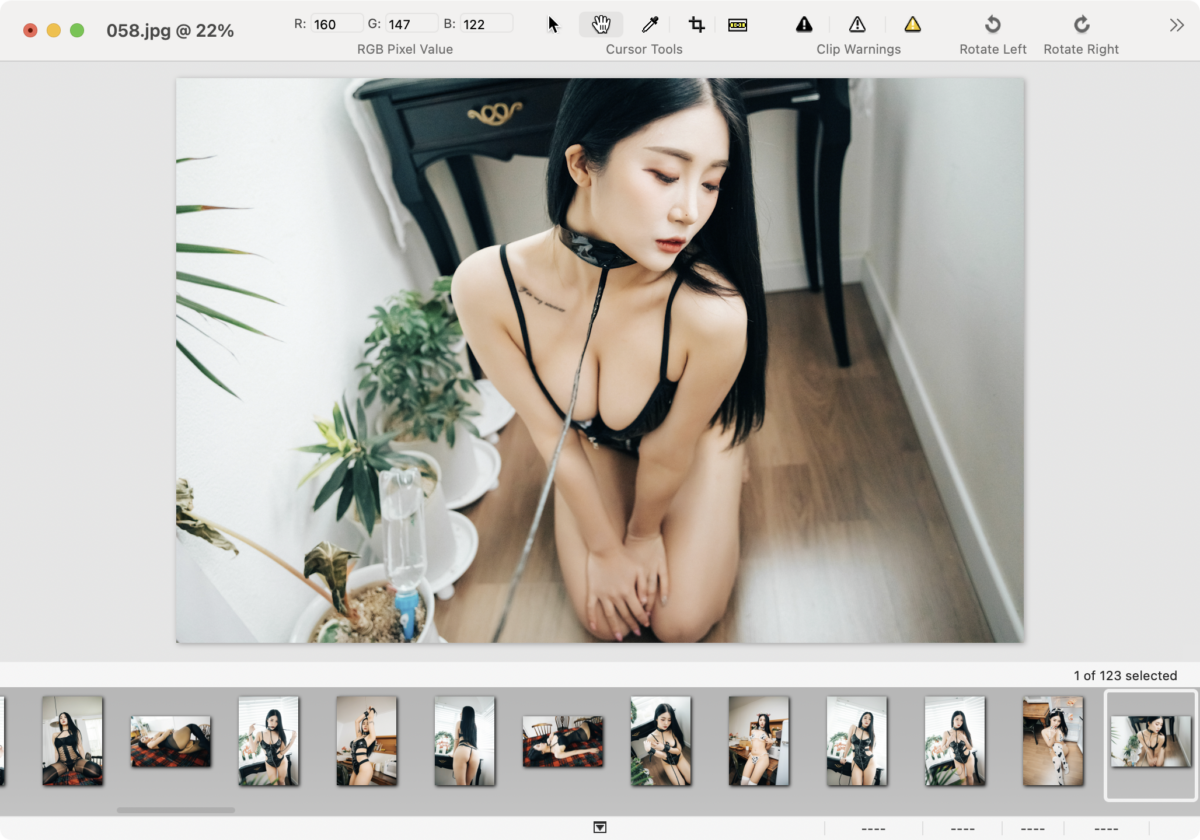Click the green zoom window button
This screenshot has width=1200, height=840.
pos(77,31)
